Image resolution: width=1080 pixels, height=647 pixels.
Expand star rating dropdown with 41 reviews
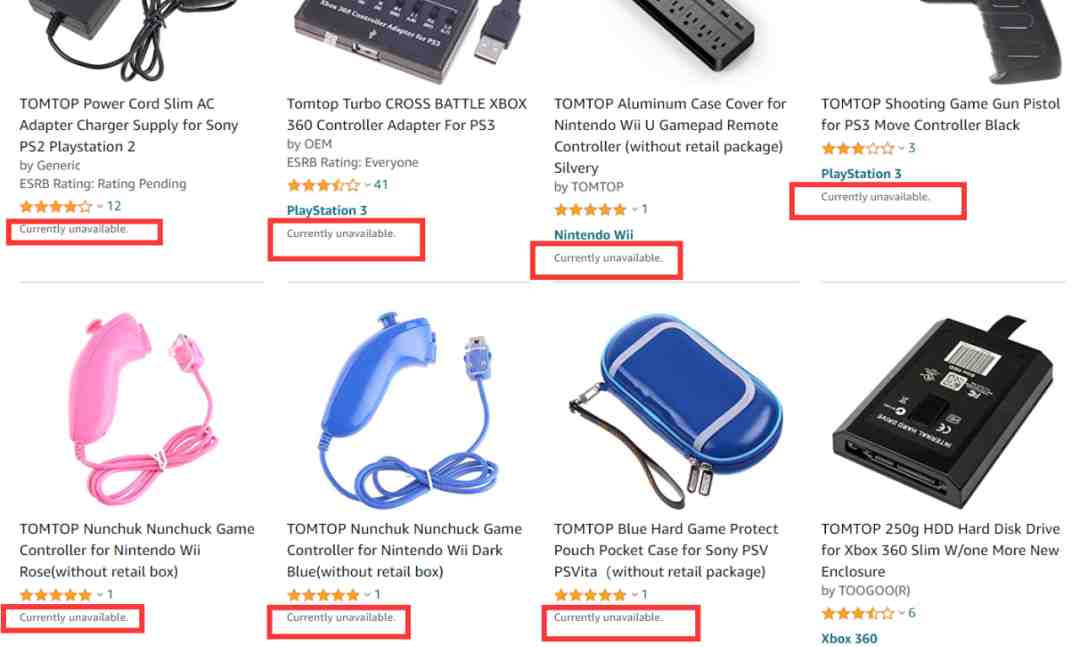coord(367,185)
